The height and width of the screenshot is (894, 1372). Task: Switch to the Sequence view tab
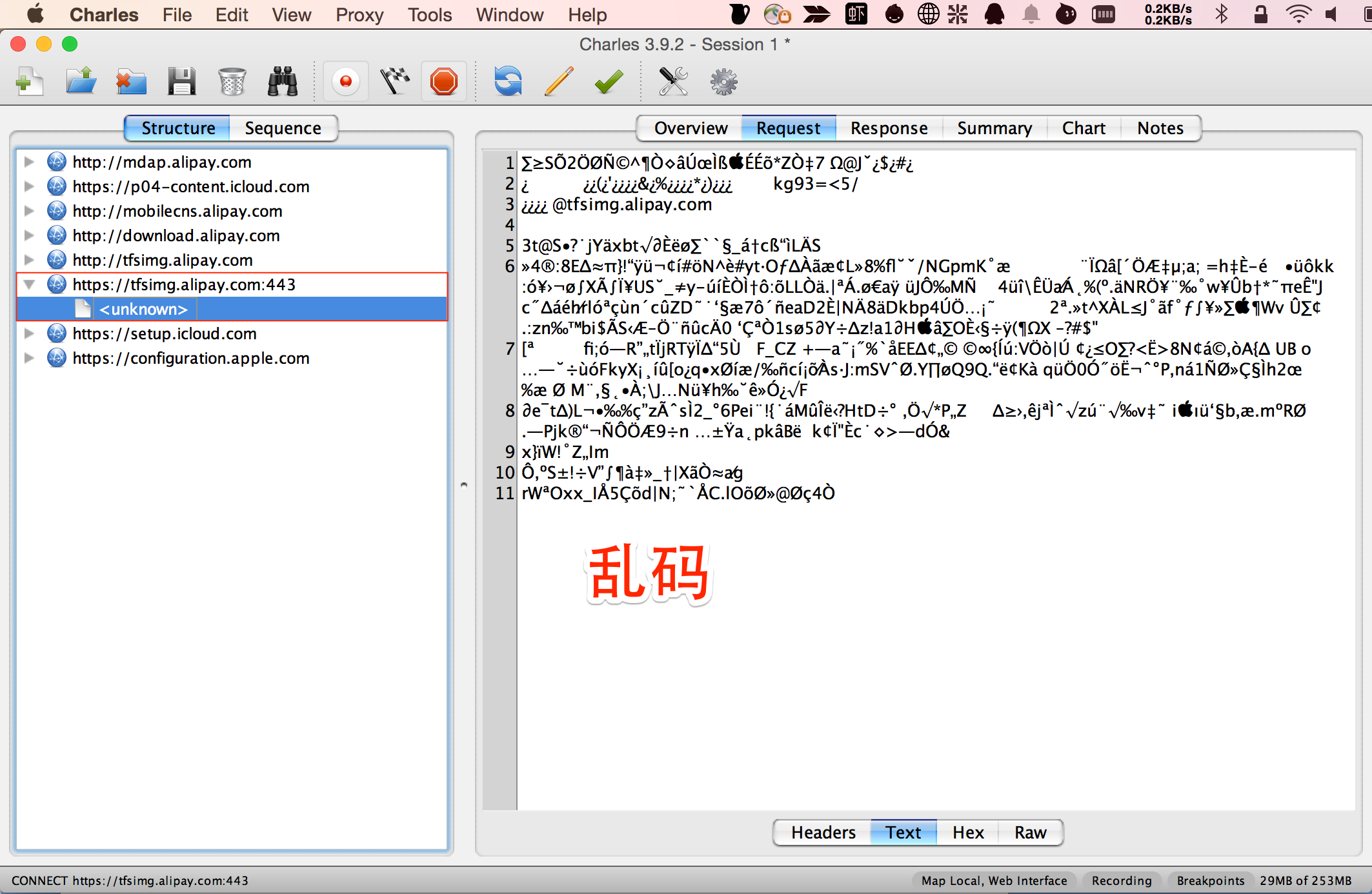tap(283, 128)
